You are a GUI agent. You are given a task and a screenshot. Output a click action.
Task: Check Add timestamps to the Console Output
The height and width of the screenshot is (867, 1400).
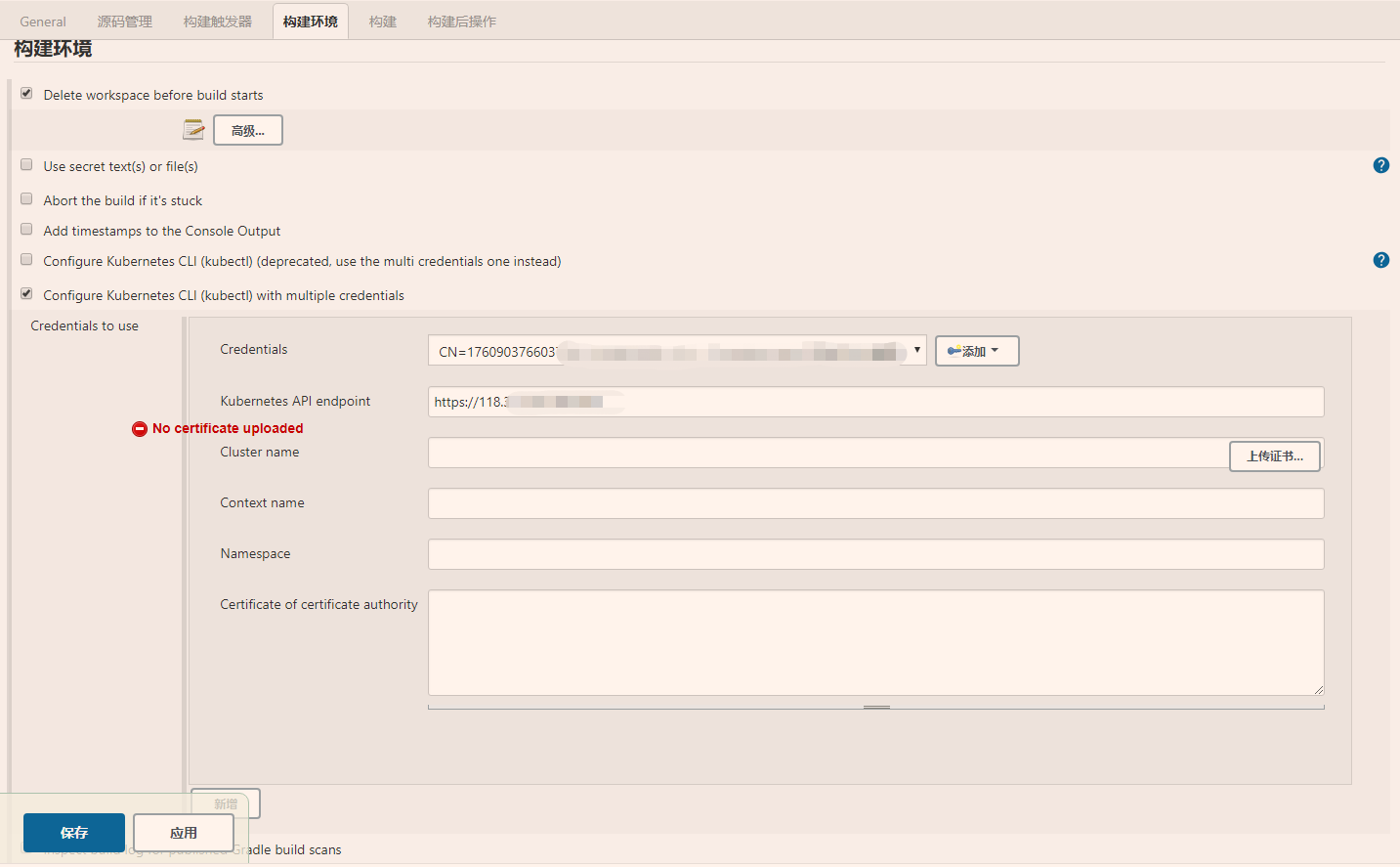[x=25, y=228]
